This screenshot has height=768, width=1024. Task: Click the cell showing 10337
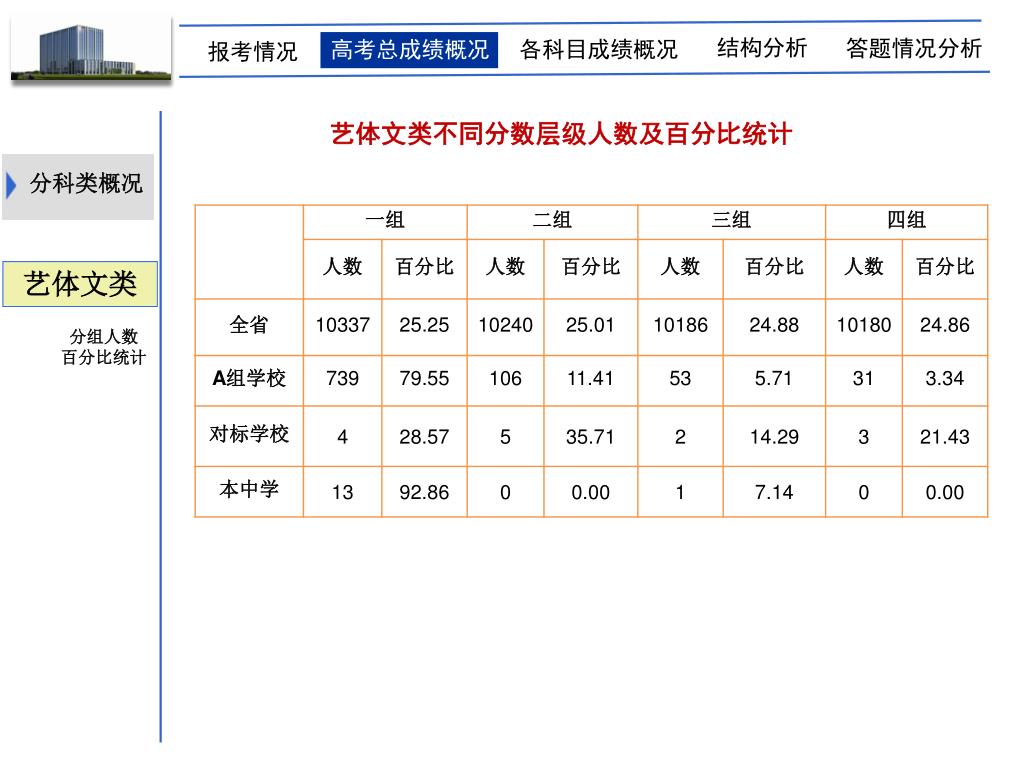(x=343, y=325)
